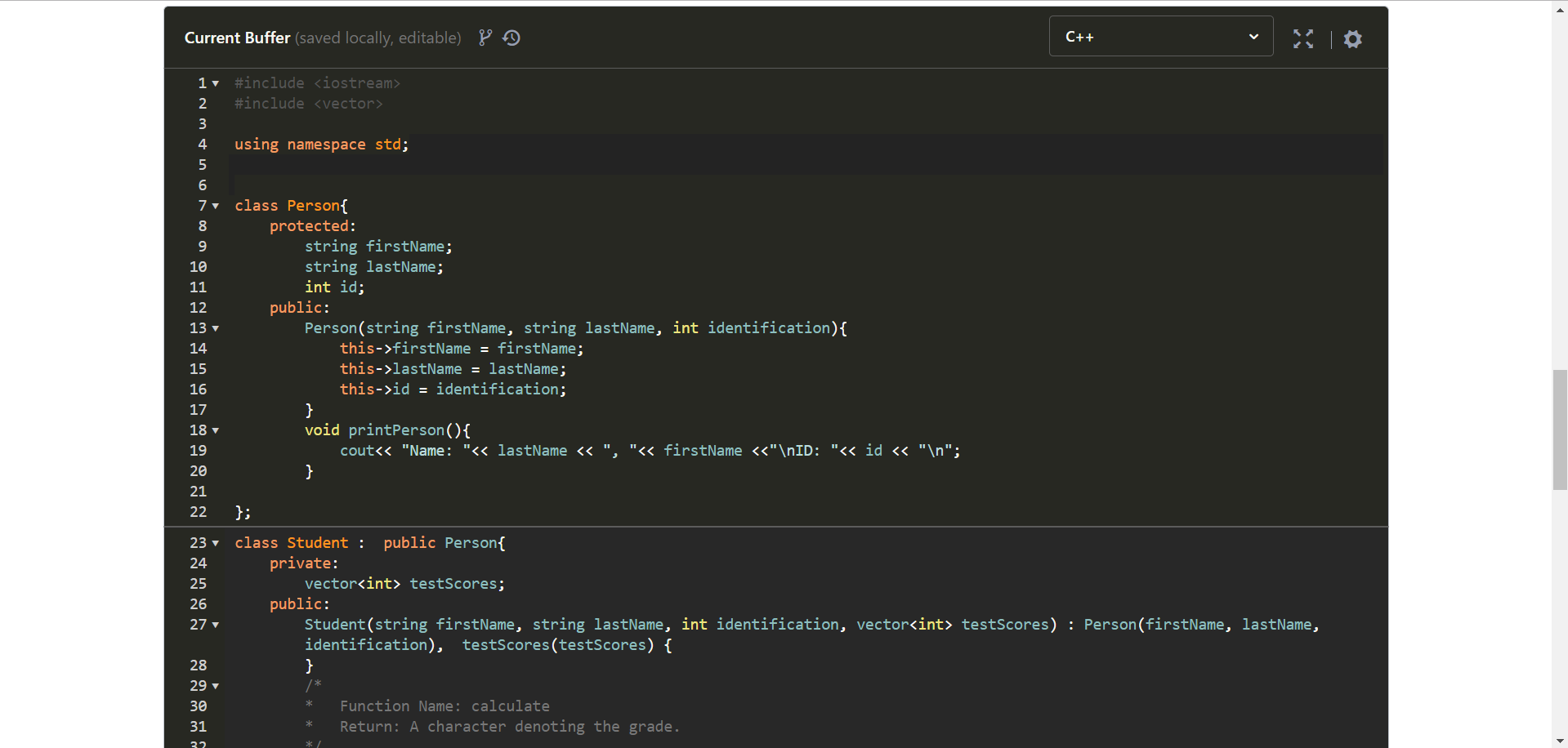Screen dimensions: 1568x748
Task: Click 'this->lastName = lastName;' statement
Action: point(453,369)
